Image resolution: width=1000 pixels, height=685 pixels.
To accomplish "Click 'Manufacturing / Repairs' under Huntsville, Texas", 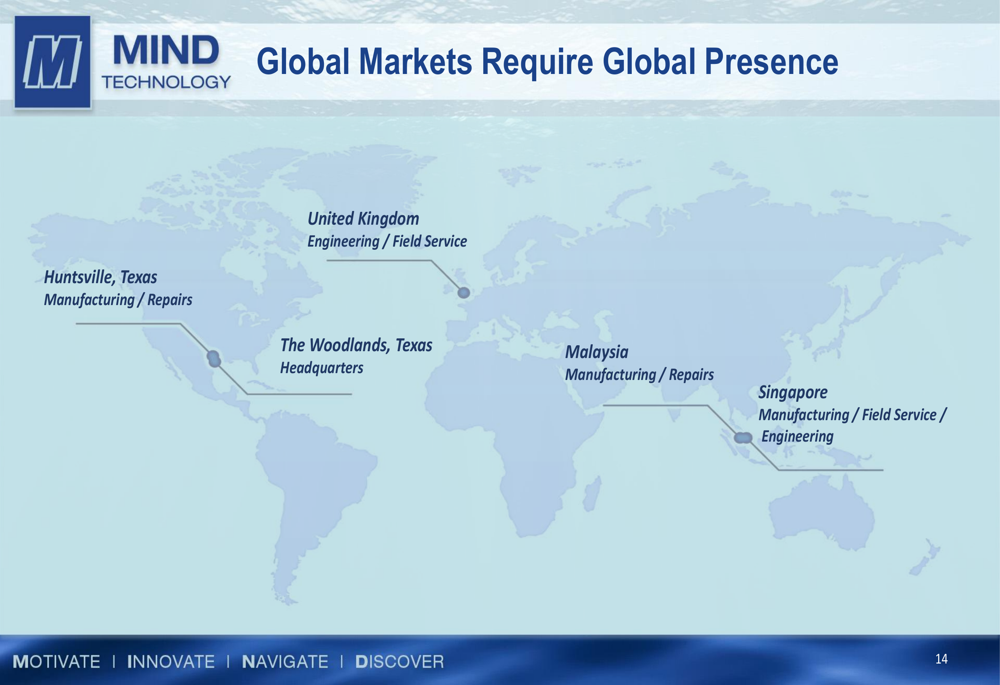I will tap(118, 300).
